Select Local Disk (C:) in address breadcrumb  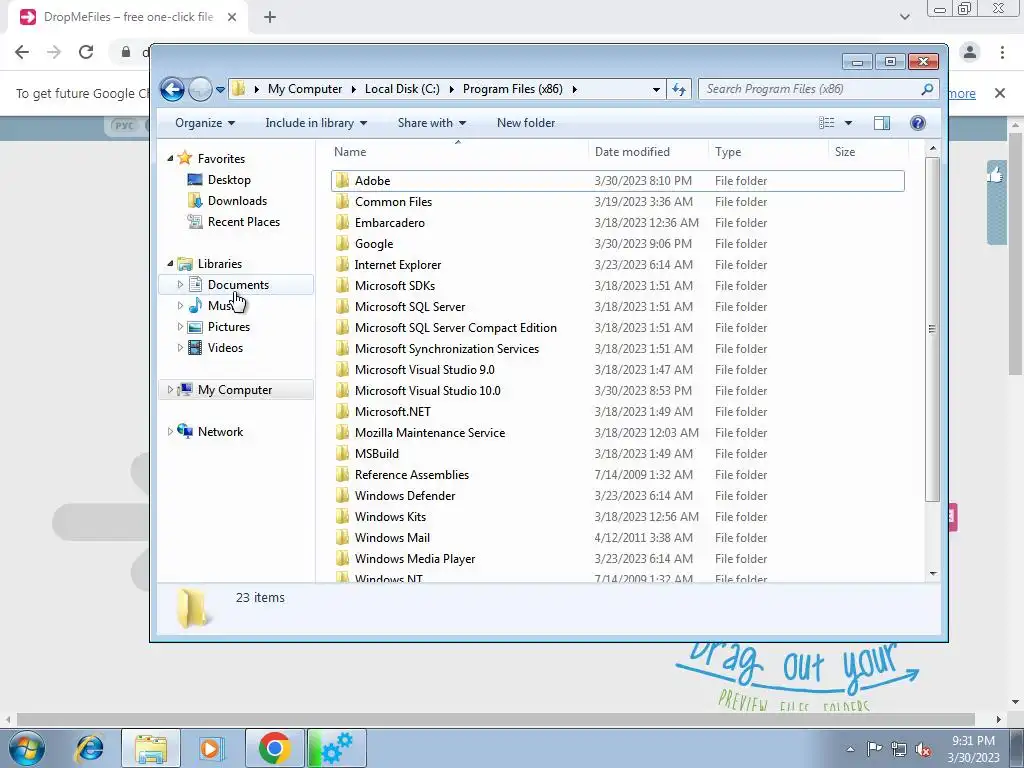[402, 89]
